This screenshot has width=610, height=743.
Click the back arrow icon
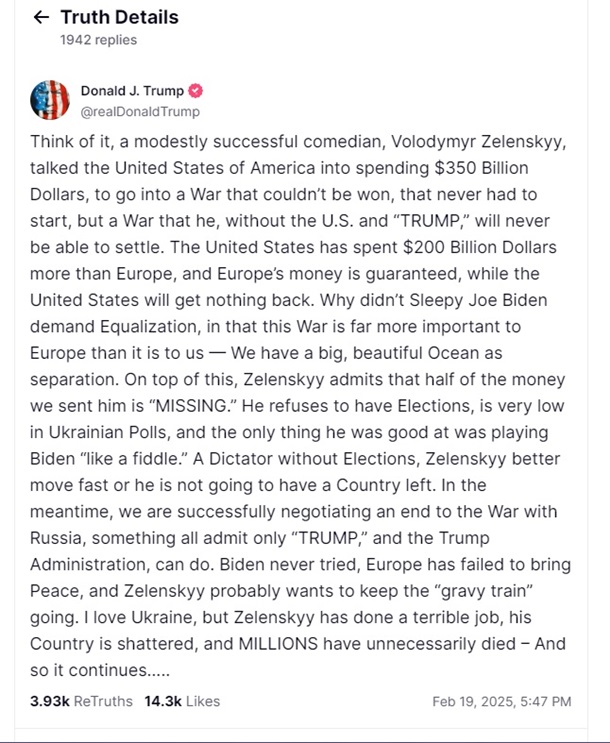[40, 18]
